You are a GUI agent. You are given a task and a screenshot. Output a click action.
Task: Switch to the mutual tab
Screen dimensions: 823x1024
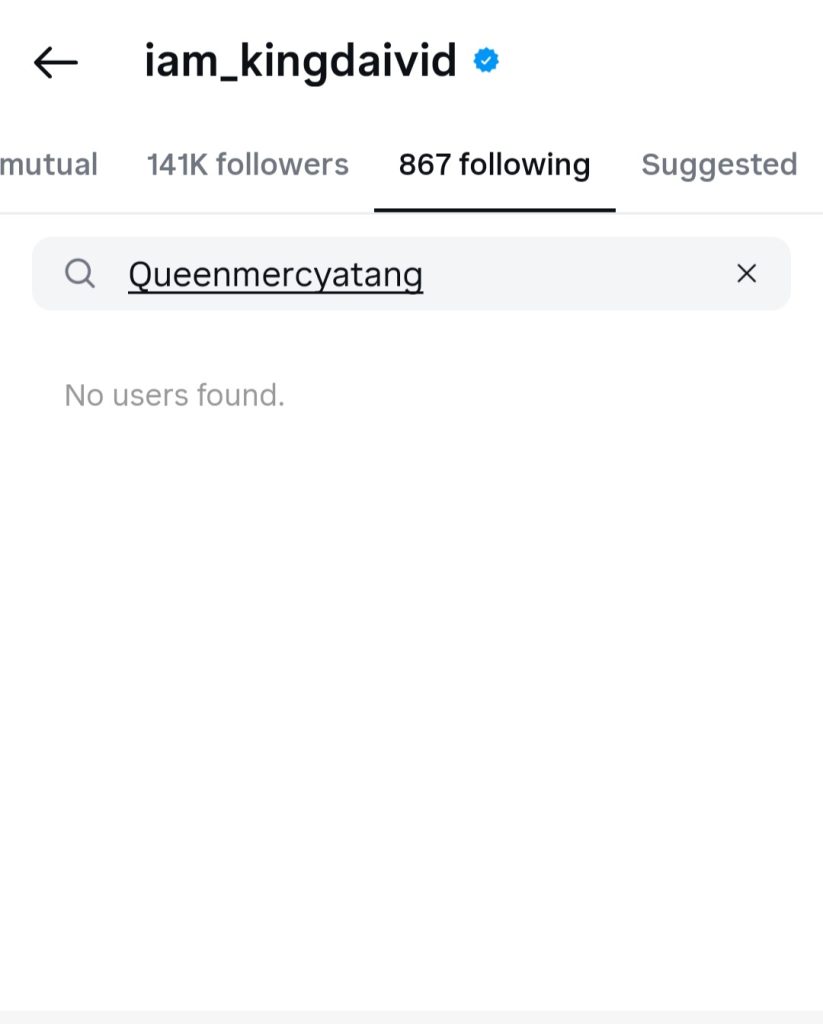[48, 164]
